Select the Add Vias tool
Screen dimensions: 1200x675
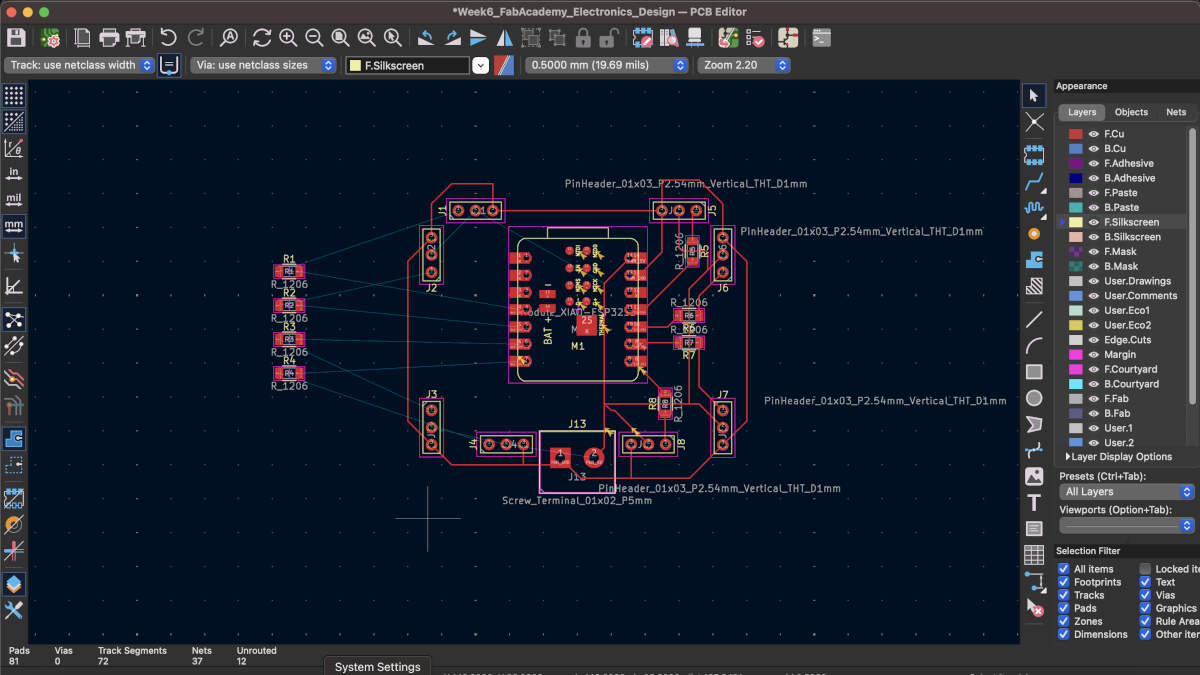point(1034,233)
